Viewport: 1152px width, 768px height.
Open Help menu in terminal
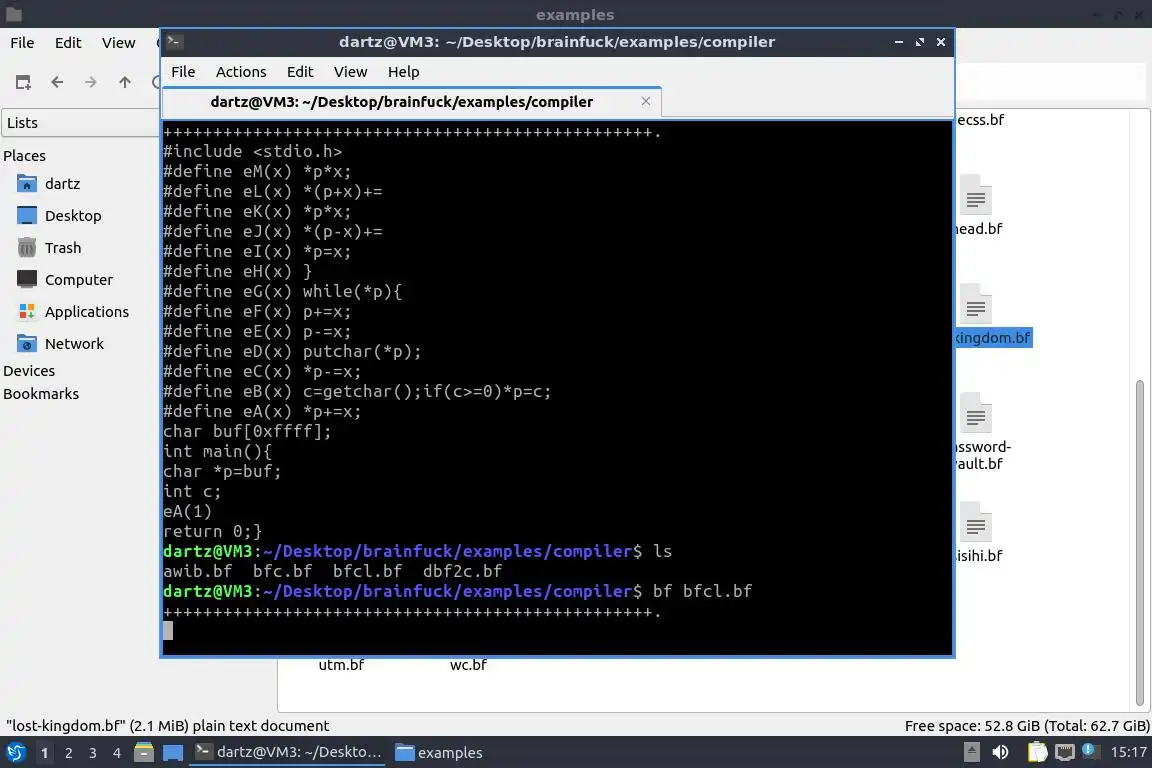403,72
